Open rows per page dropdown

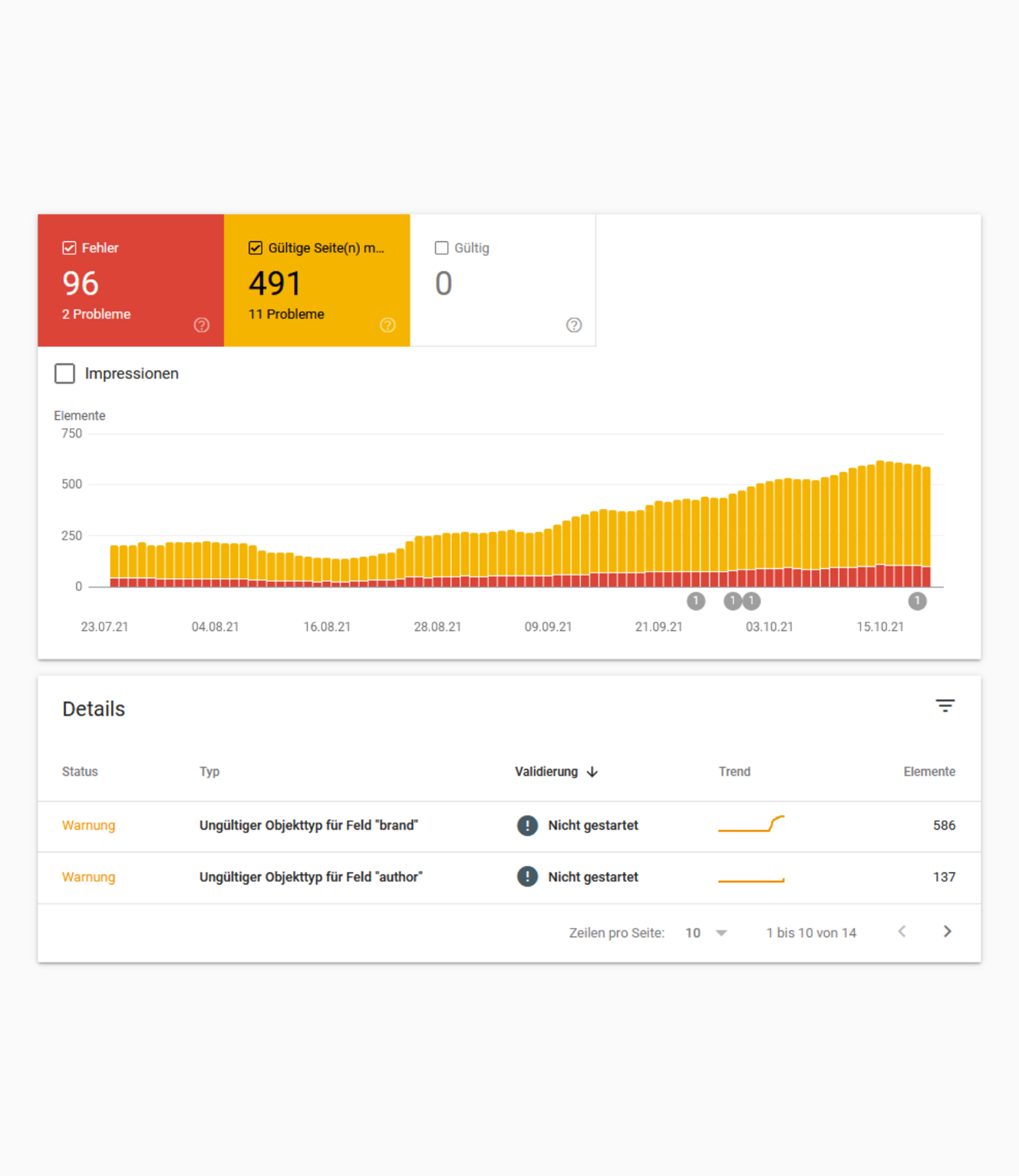click(706, 933)
